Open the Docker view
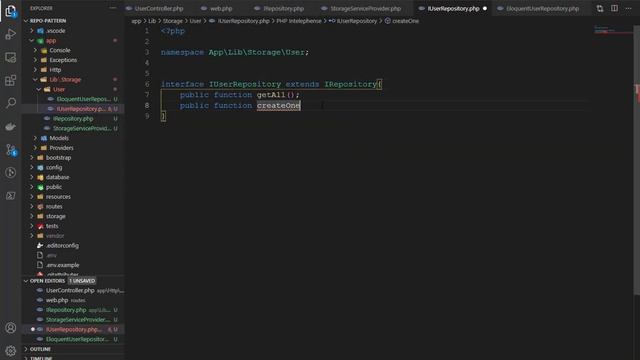640x360 pixels. 11,126
